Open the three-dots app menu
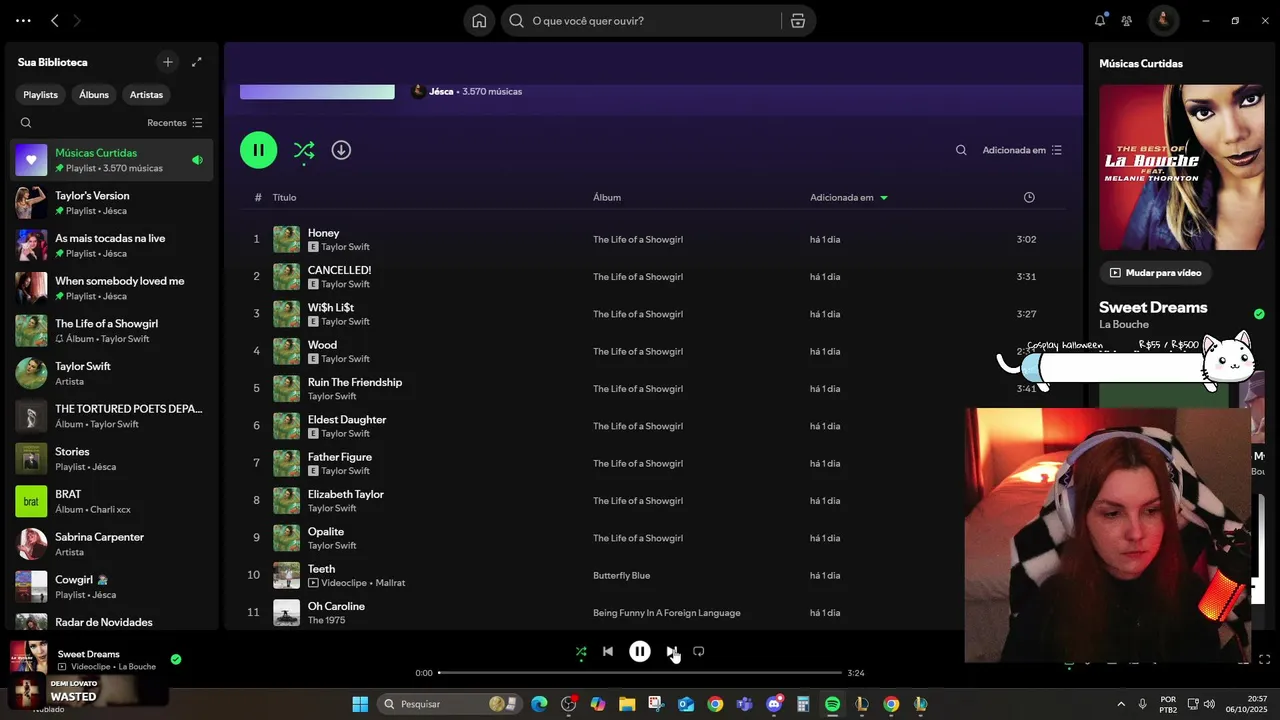 point(23,20)
